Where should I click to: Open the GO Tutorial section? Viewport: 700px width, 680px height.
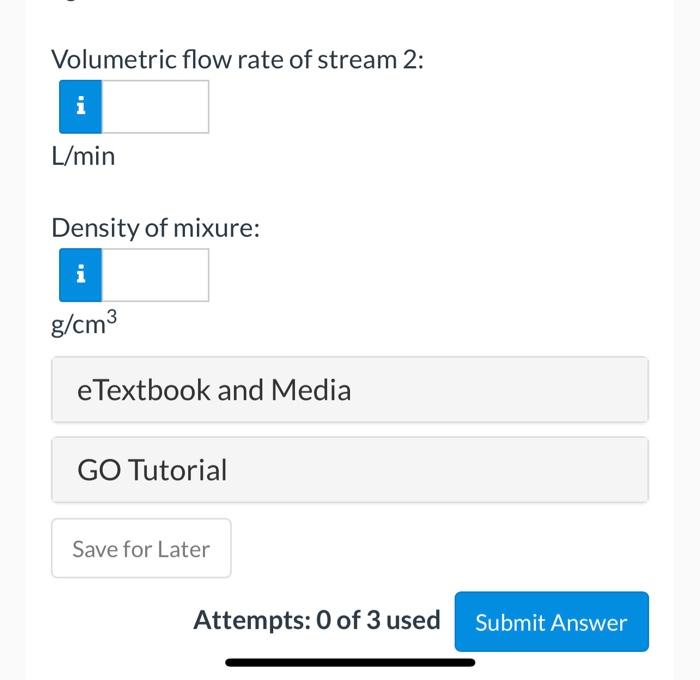pos(350,470)
